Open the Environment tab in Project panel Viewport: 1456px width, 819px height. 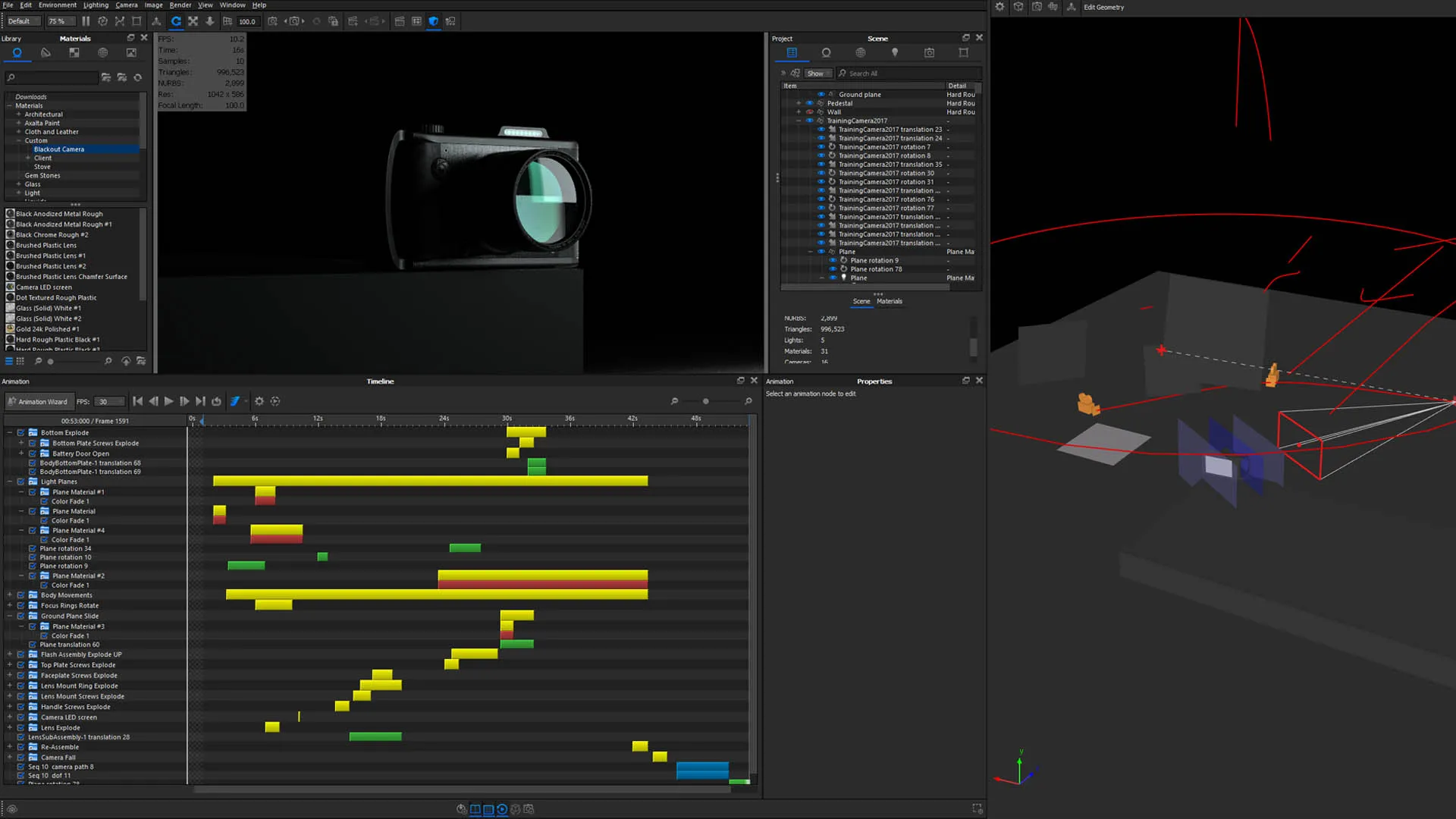[860, 53]
